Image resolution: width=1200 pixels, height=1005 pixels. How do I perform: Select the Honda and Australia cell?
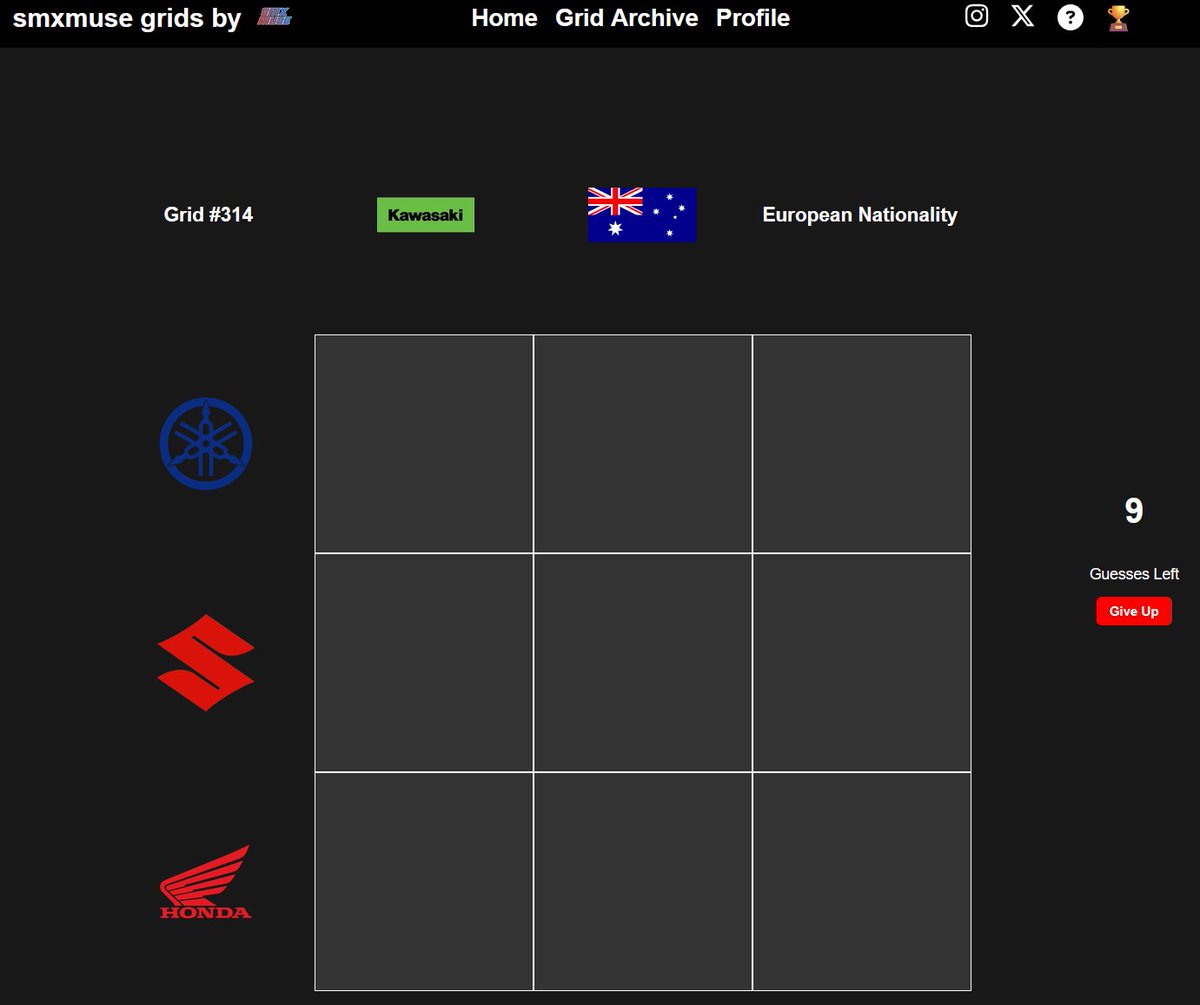tap(643, 882)
